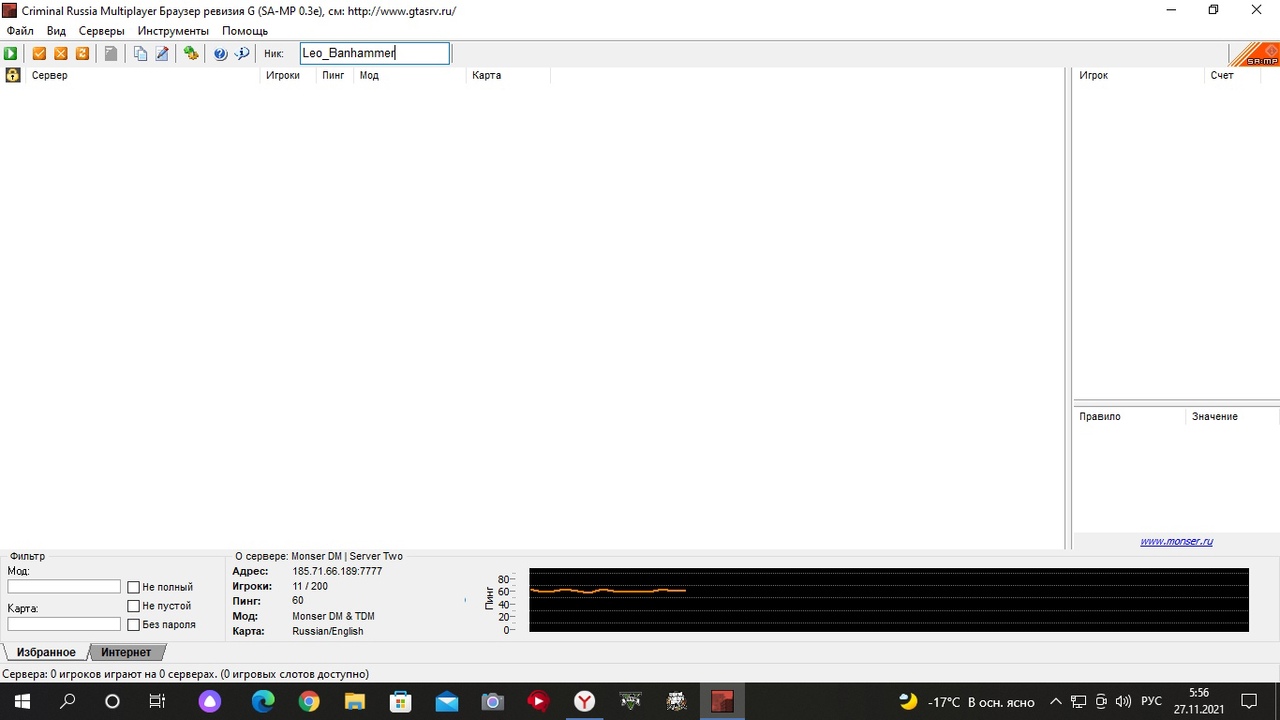The width and height of the screenshot is (1280, 720).
Task: Open the Camera app from taskbar
Action: [493, 701]
